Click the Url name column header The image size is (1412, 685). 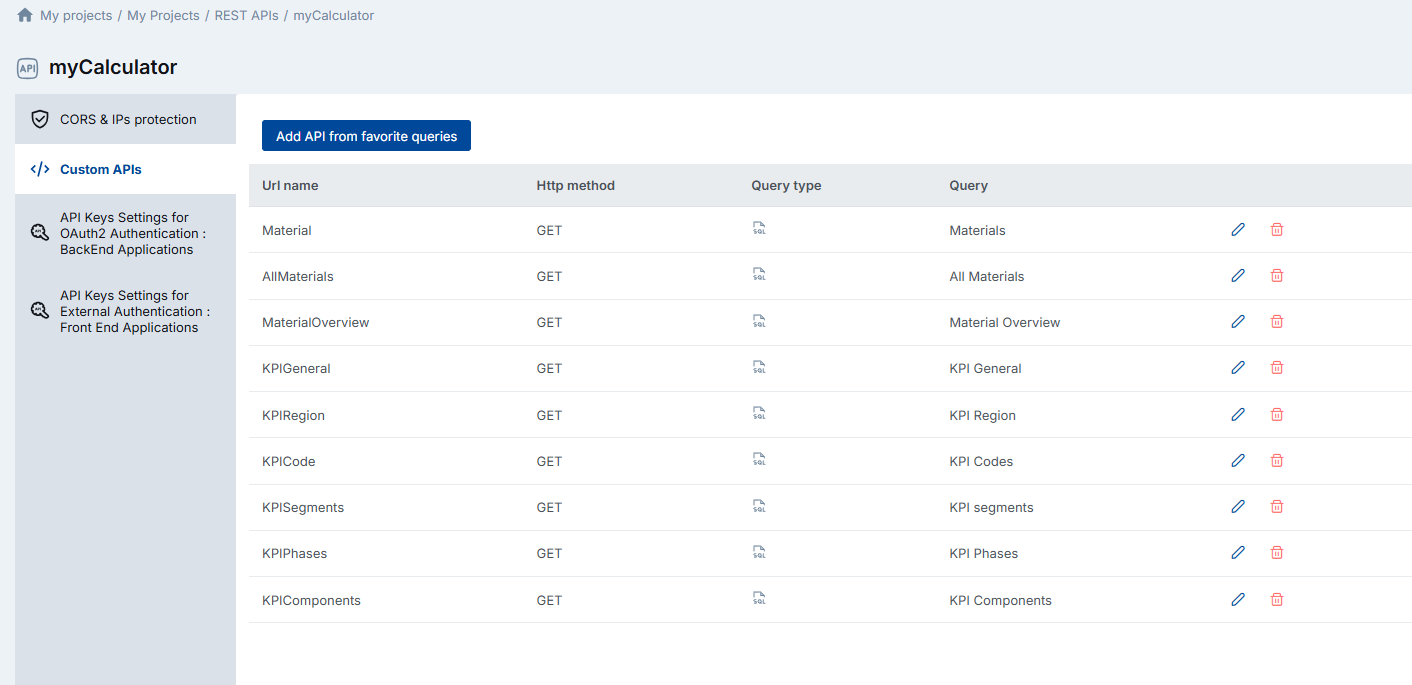(290, 185)
